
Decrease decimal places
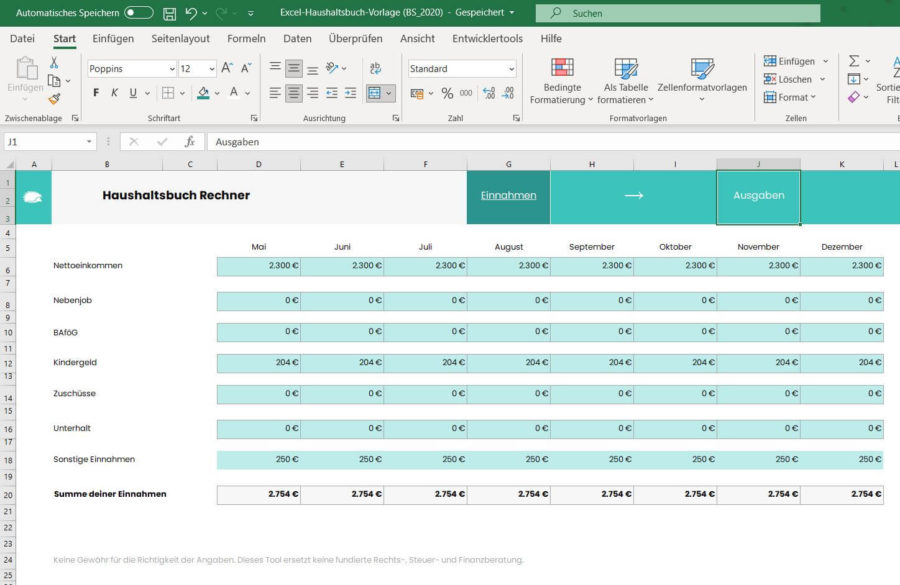(508, 93)
